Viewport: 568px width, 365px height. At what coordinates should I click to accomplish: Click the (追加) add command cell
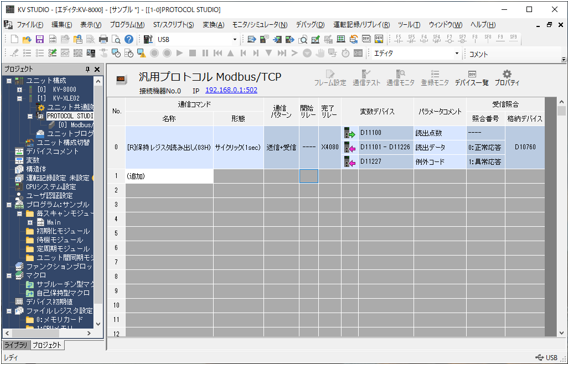point(170,176)
